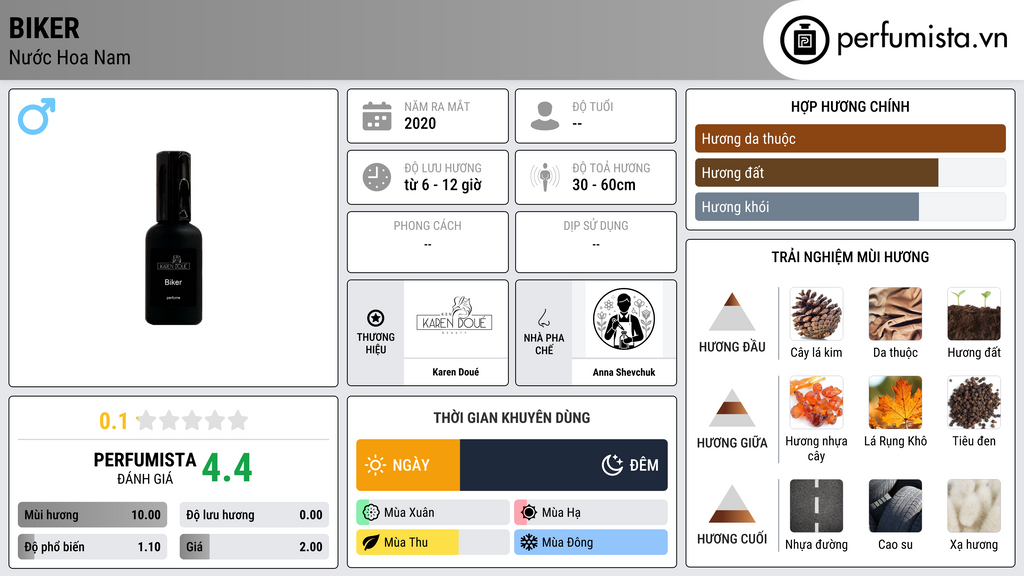Image resolution: width=1024 pixels, height=576 pixels.
Task: Click the calendar icon next to 2020
Action: point(377,116)
